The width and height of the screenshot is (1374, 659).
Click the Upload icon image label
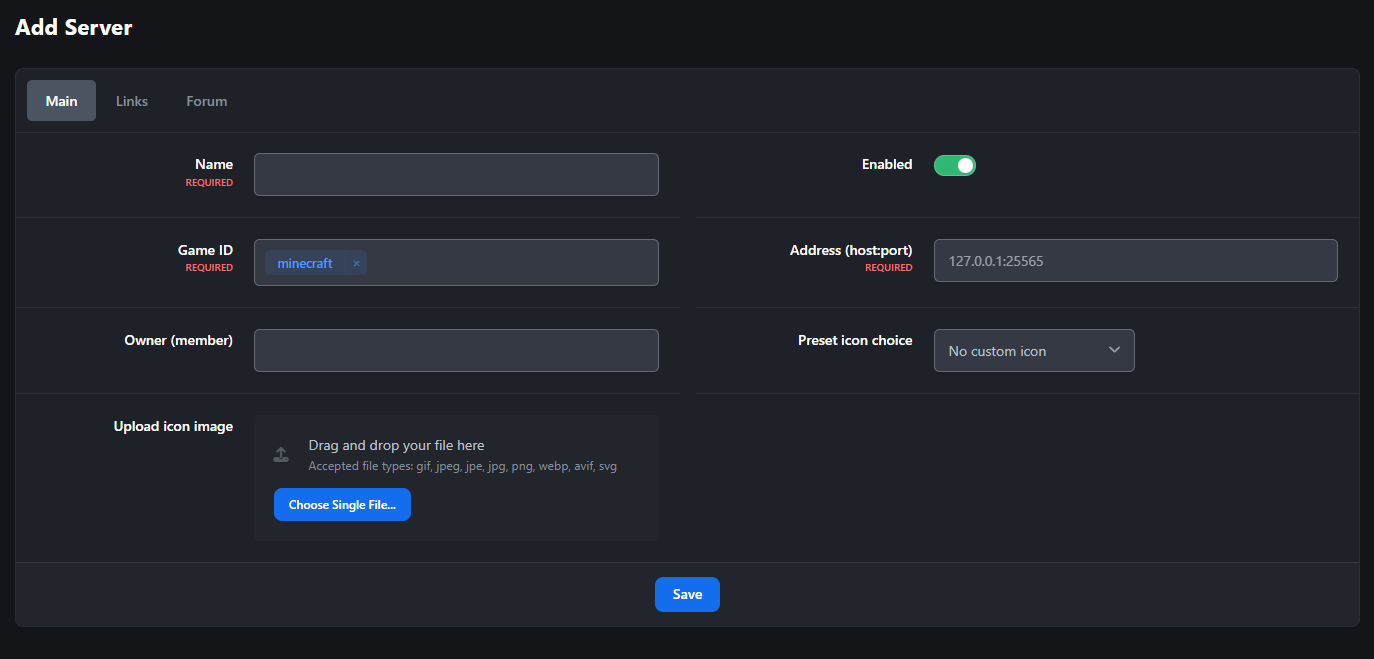point(173,426)
